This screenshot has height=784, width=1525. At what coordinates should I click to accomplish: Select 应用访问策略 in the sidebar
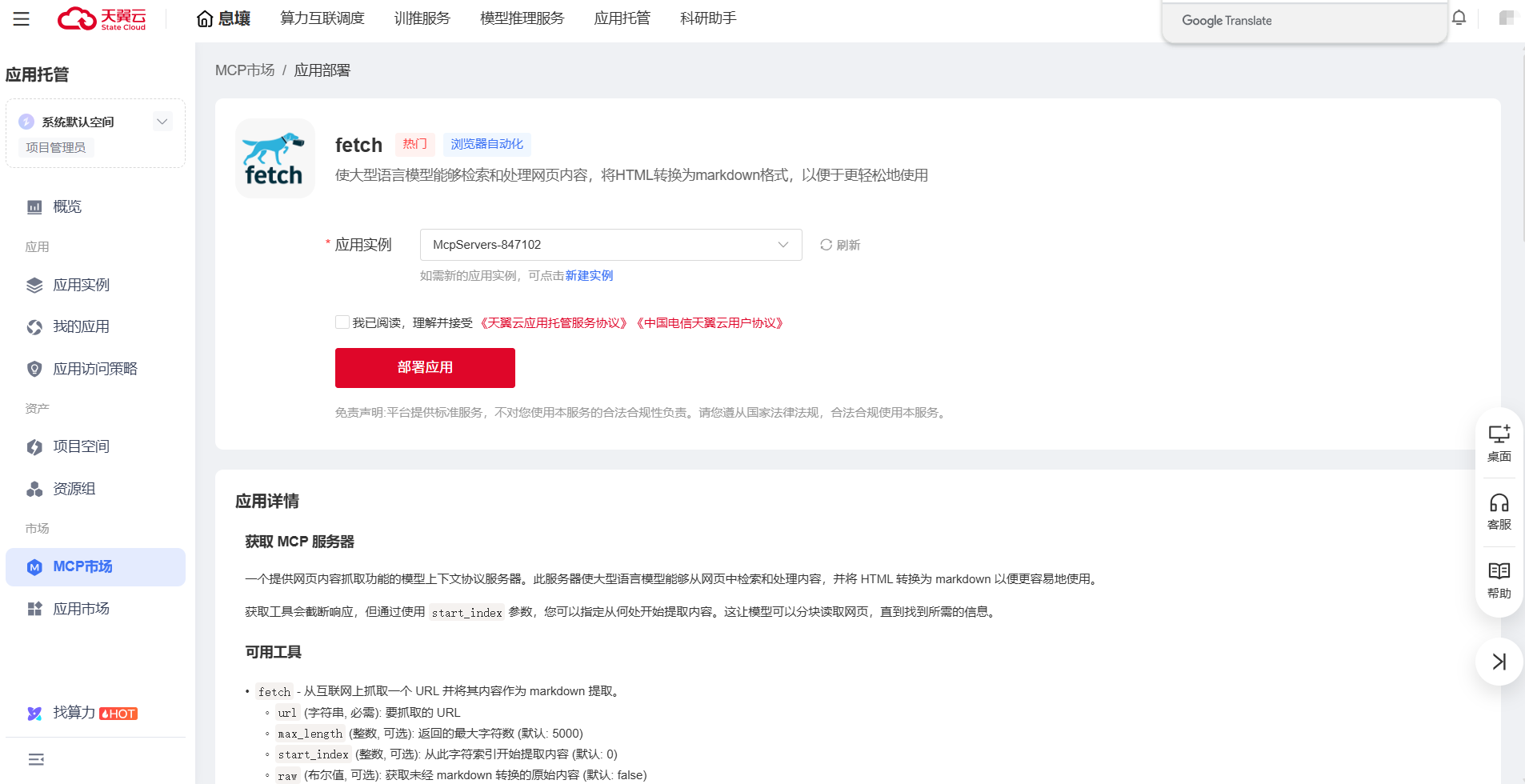(x=95, y=369)
